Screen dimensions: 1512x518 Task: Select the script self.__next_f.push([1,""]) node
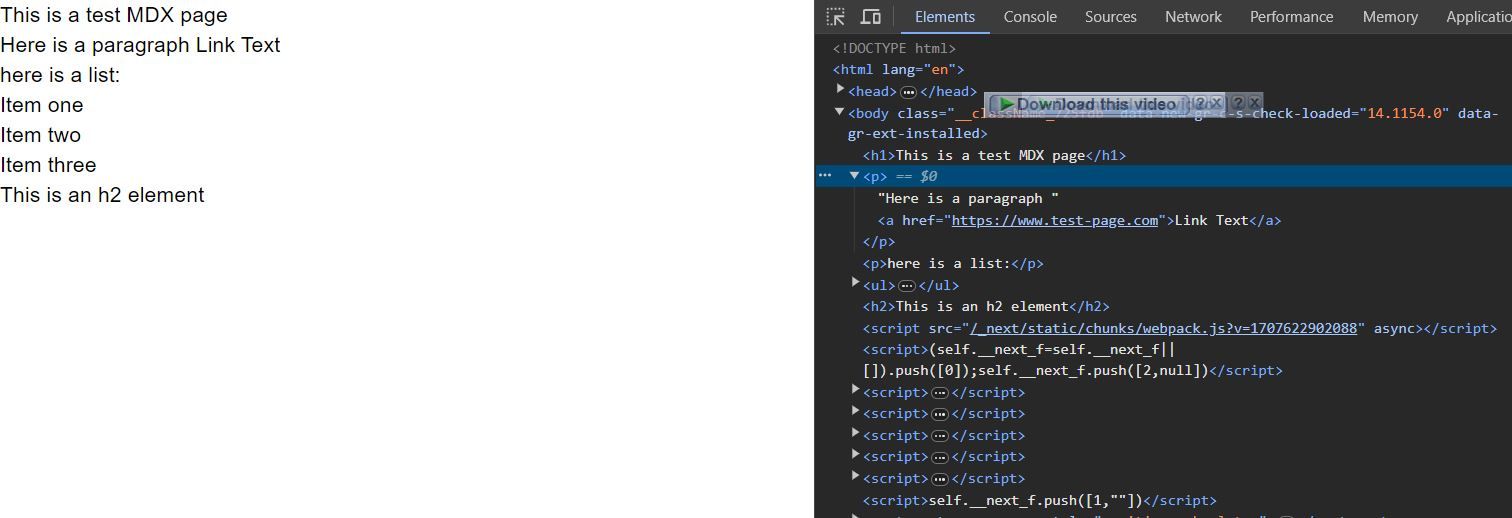click(x=1040, y=500)
